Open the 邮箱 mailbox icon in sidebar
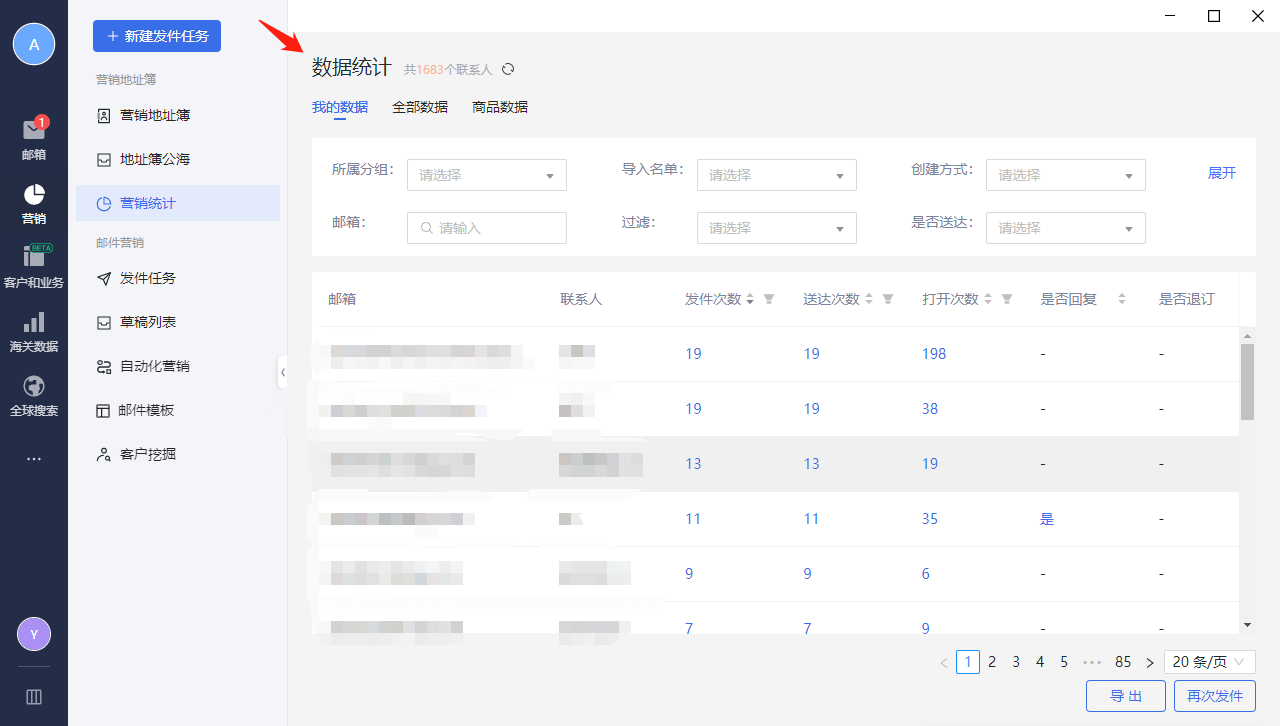The width and height of the screenshot is (1280, 726). (33, 131)
